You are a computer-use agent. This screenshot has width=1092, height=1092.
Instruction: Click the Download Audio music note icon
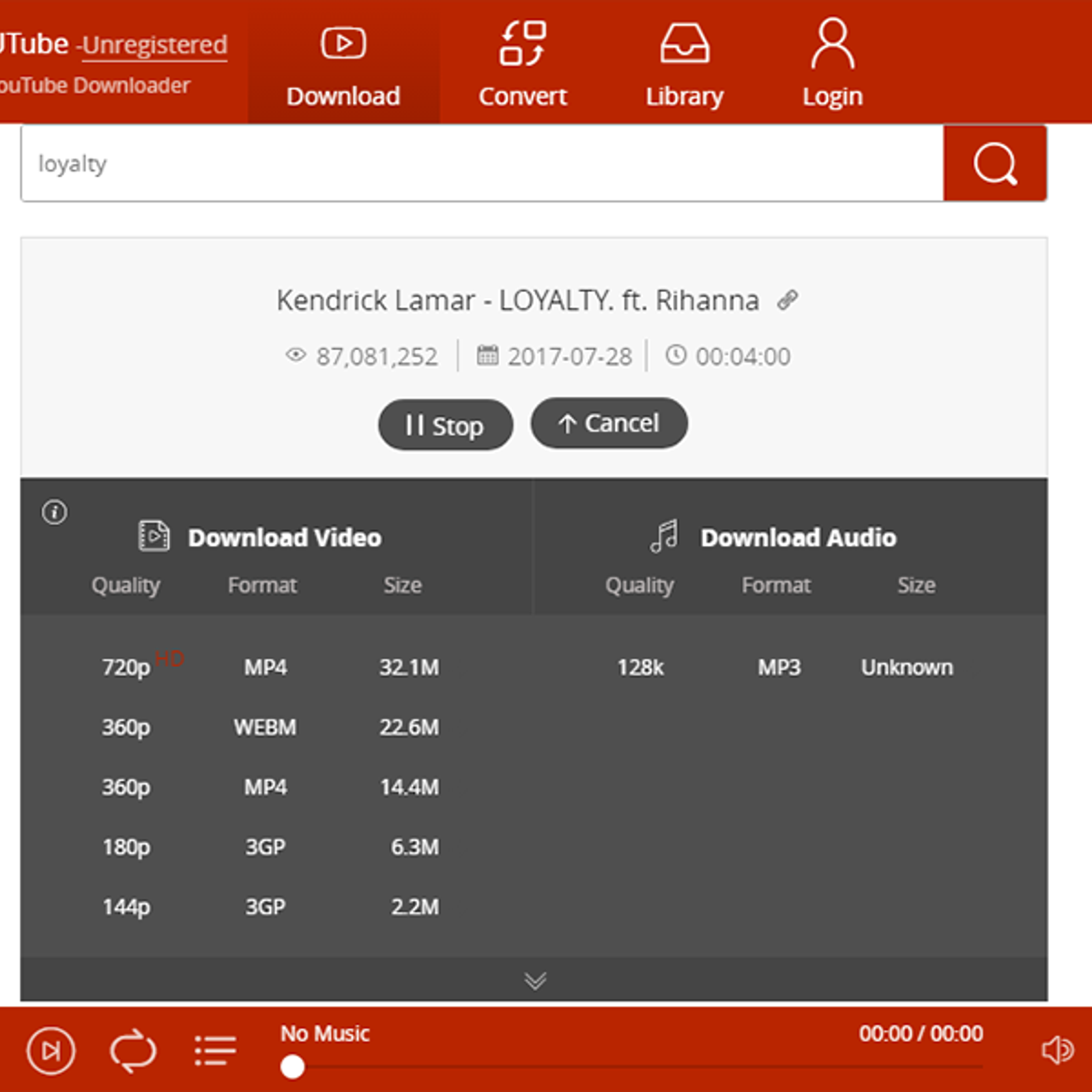(665, 536)
